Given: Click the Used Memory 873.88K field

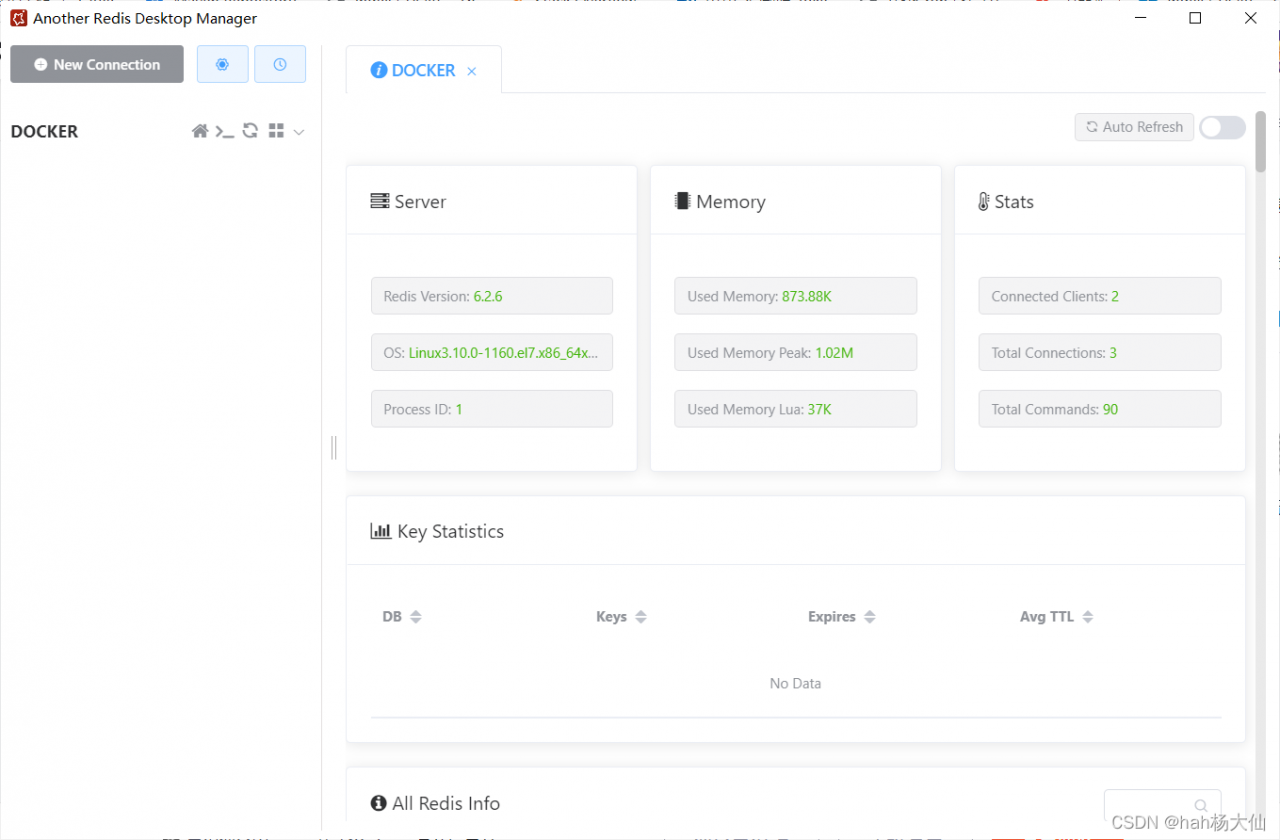Looking at the screenshot, I should coord(796,296).
